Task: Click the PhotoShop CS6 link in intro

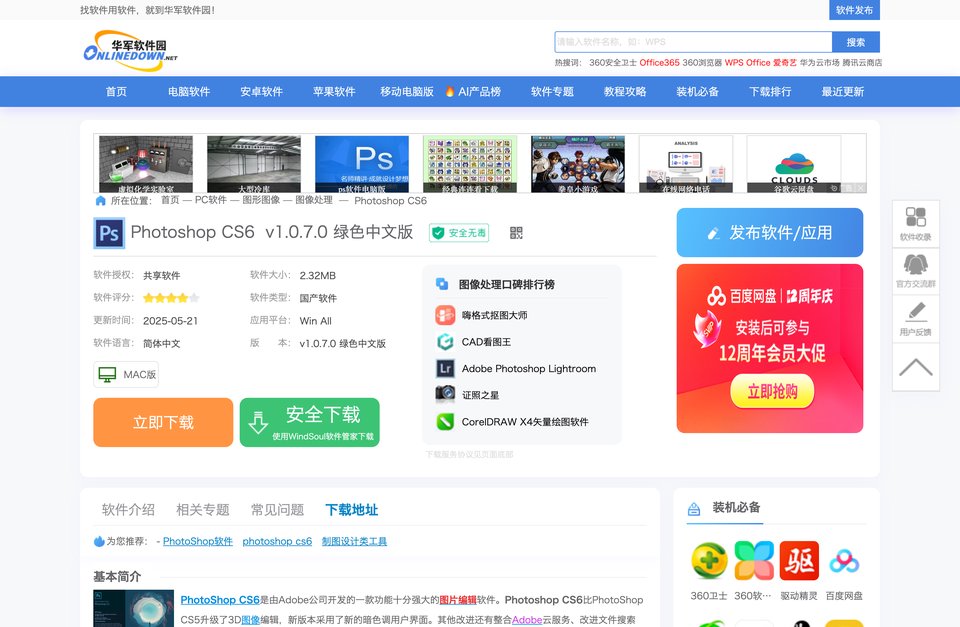Action: 220,600
